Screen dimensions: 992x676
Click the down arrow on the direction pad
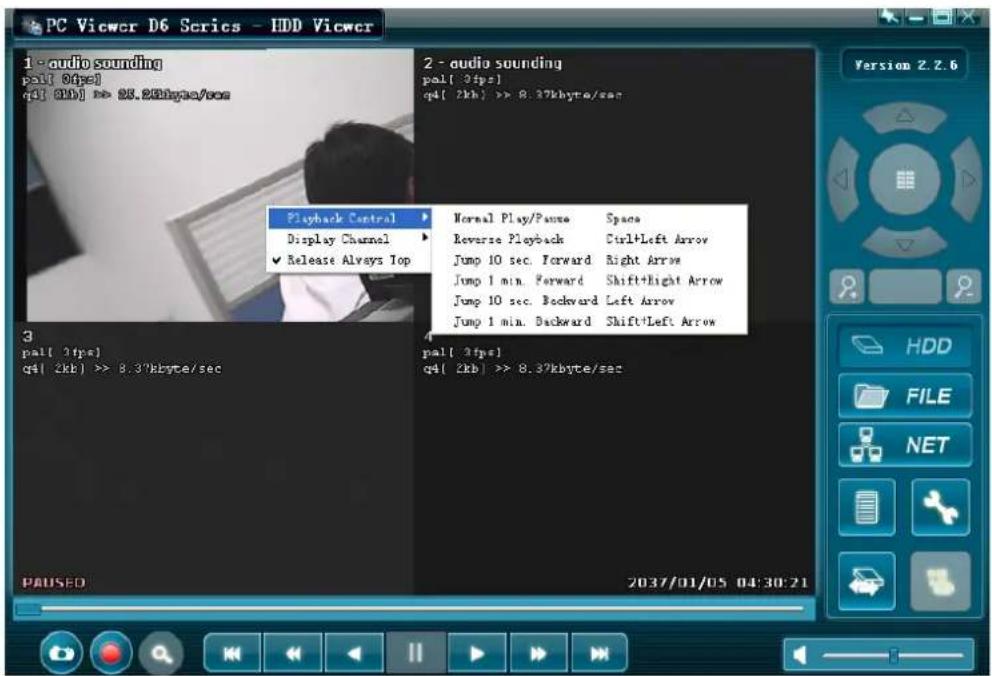905,243
